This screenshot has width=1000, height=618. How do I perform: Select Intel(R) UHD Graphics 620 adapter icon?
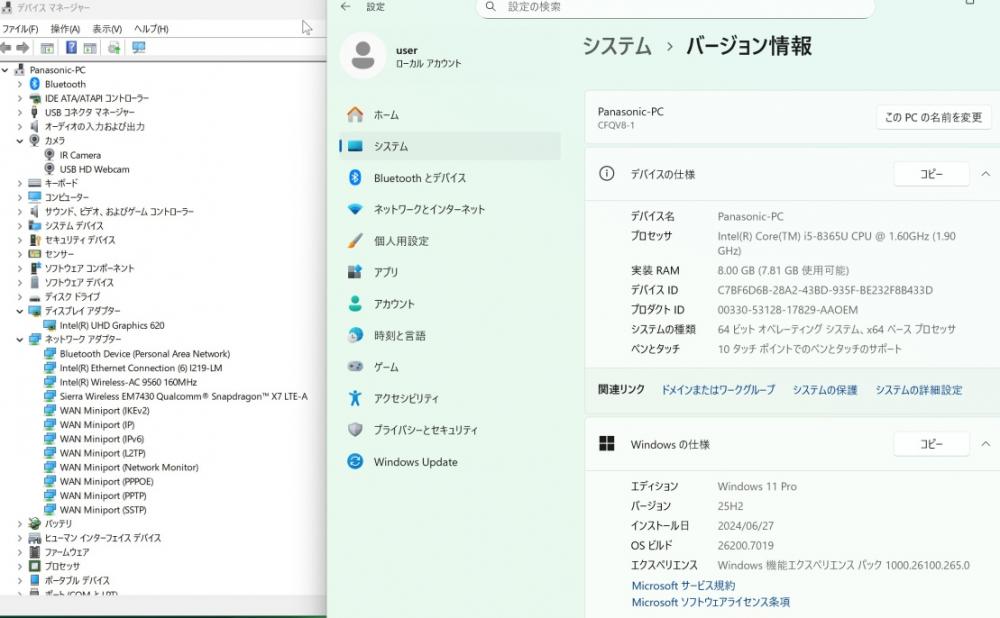50,325
